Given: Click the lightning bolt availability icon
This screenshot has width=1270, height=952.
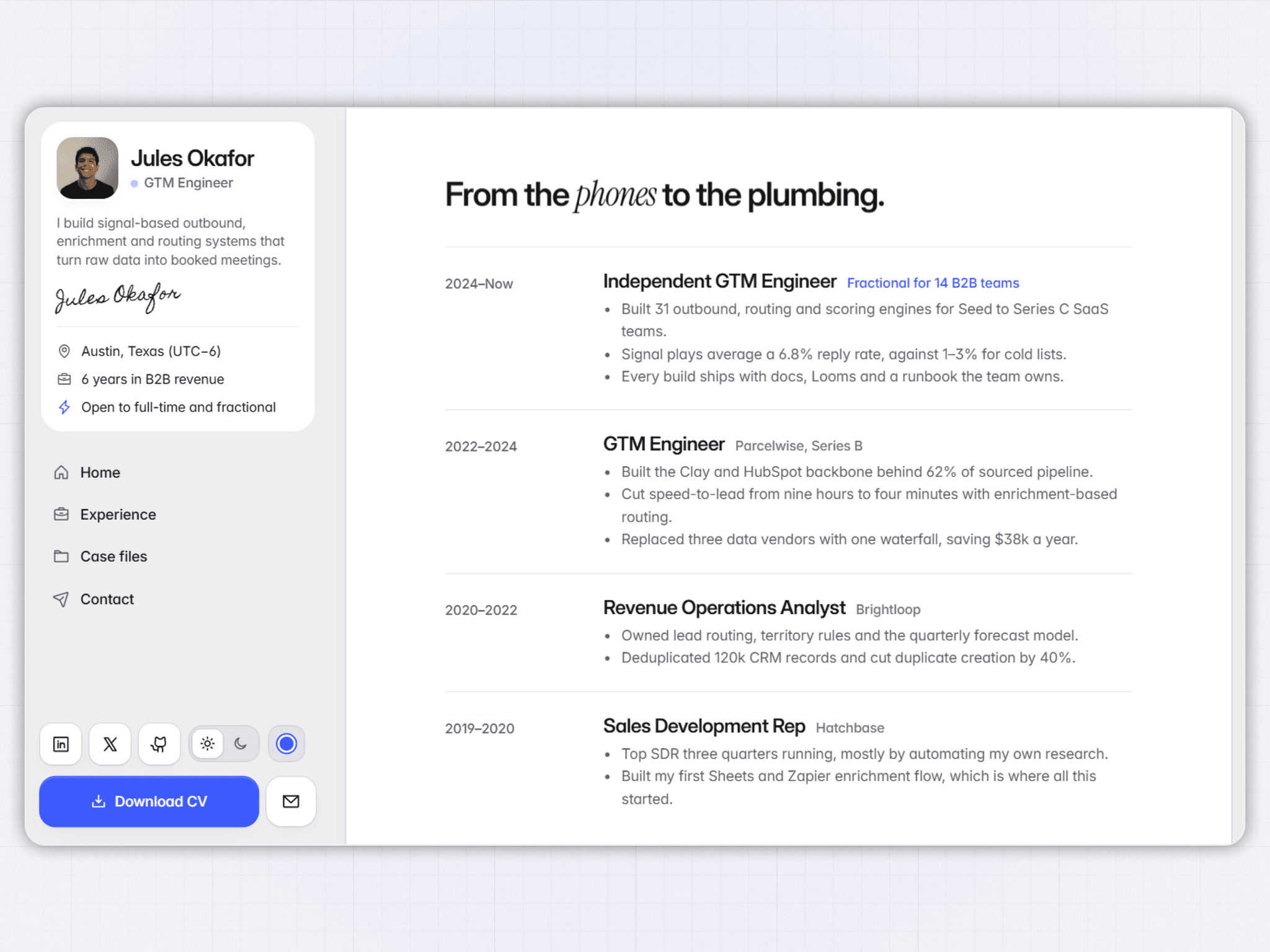Looking at the screenshot, I should pyautogui.click(x=64, y=407).
